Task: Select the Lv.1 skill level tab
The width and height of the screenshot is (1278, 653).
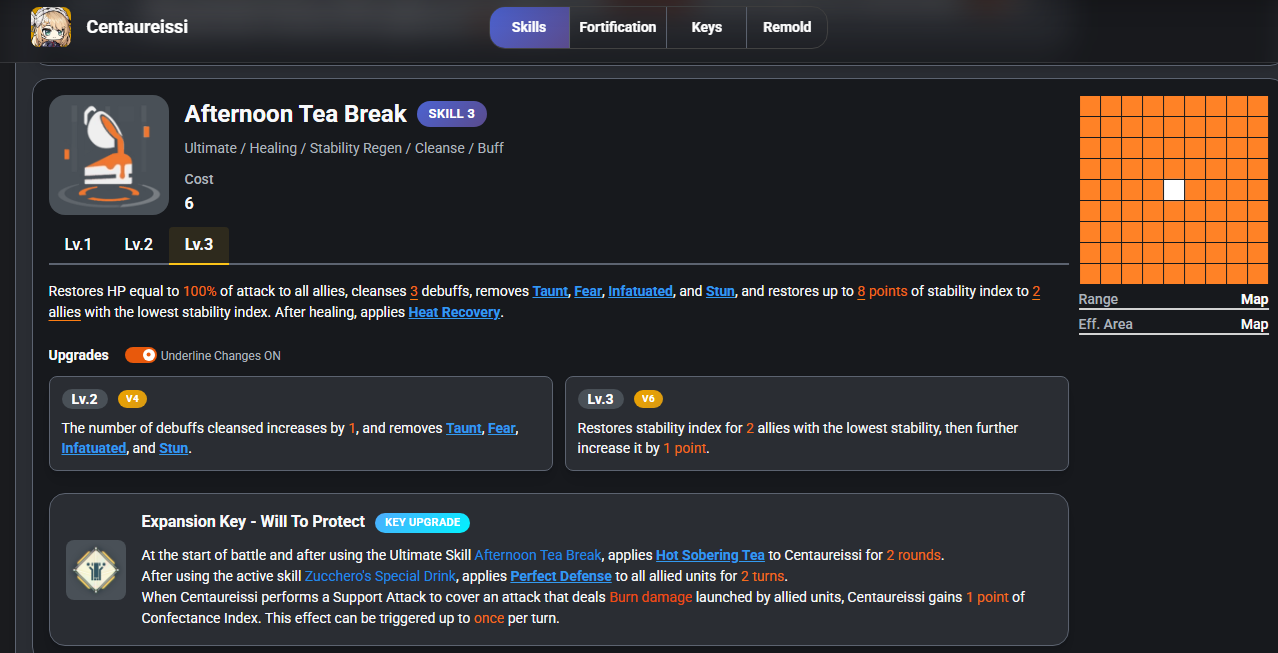Action: pos(78,245)
